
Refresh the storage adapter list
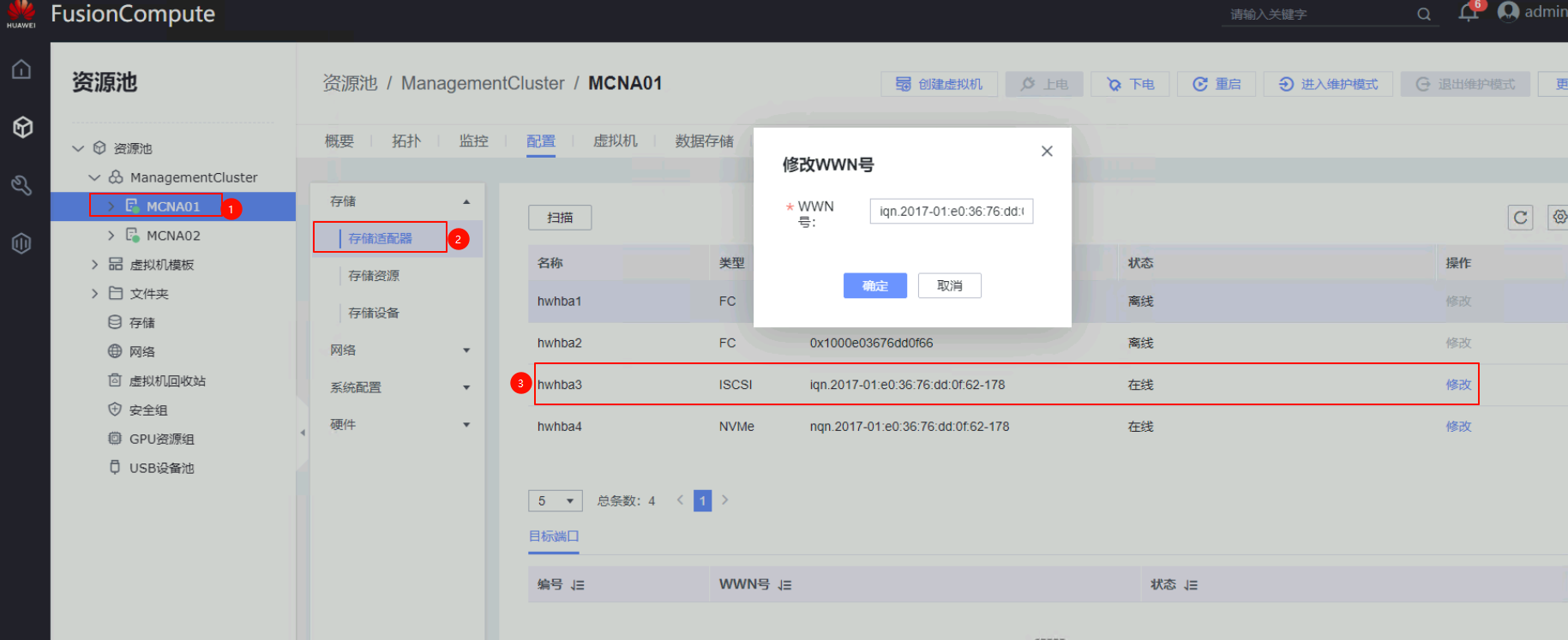tap(1520, 218)
